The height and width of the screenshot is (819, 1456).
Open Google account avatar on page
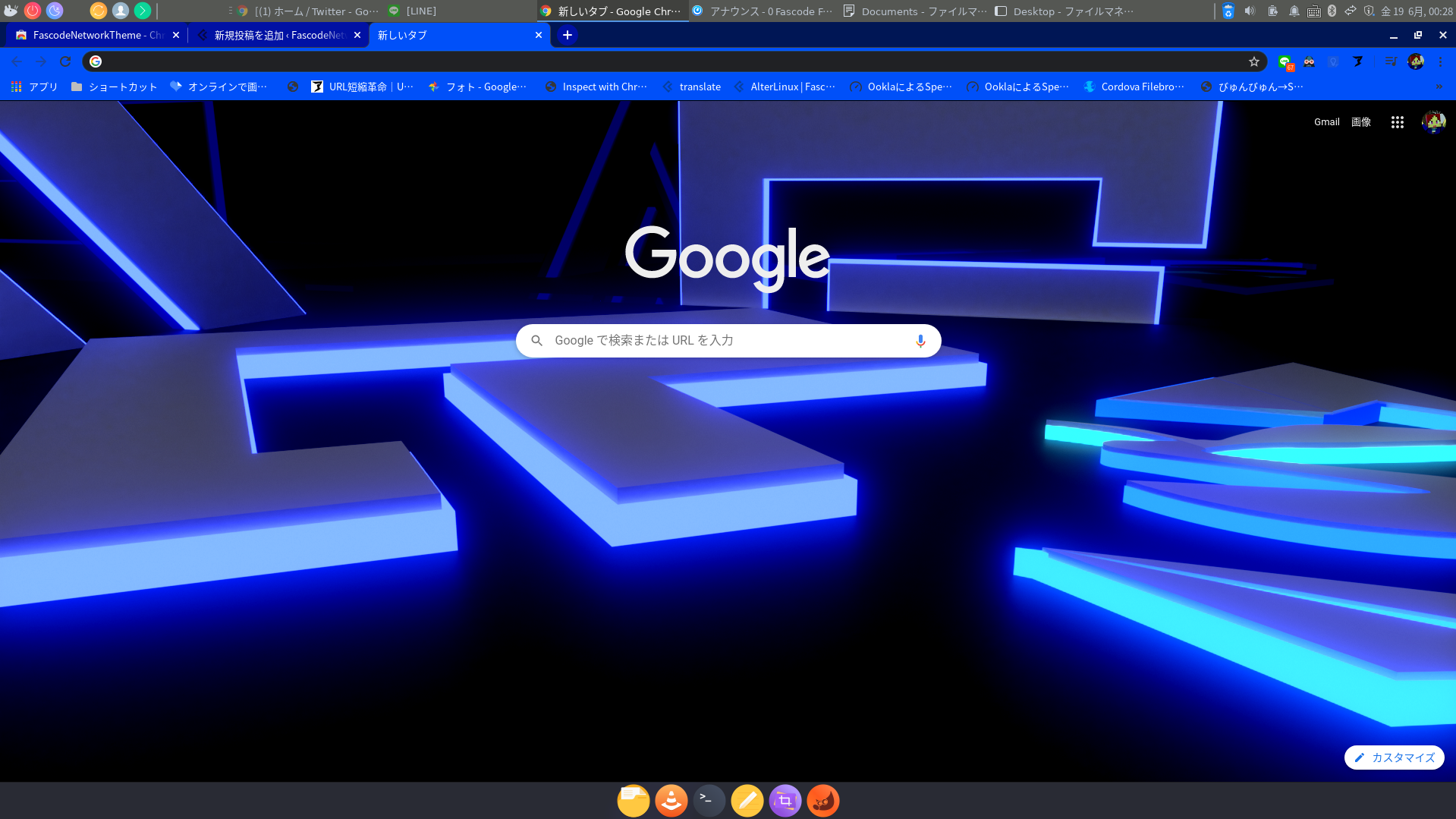[x=1433, y=121]
